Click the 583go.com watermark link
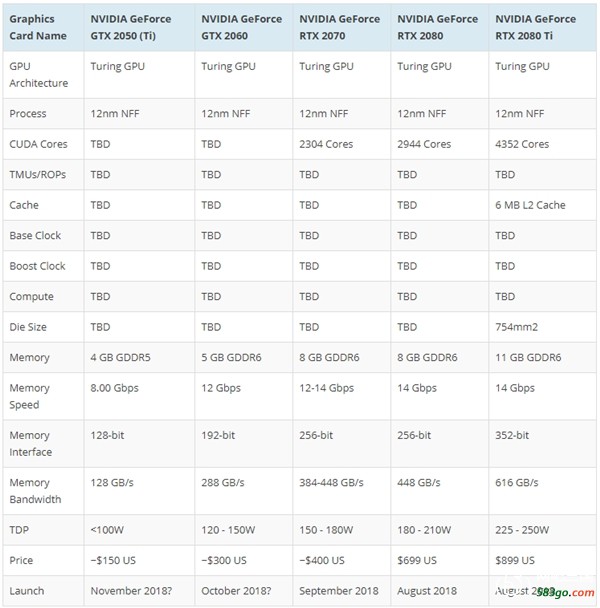Image resolution: width=600 pixels, height=608 pixels. tap(565, 592)
